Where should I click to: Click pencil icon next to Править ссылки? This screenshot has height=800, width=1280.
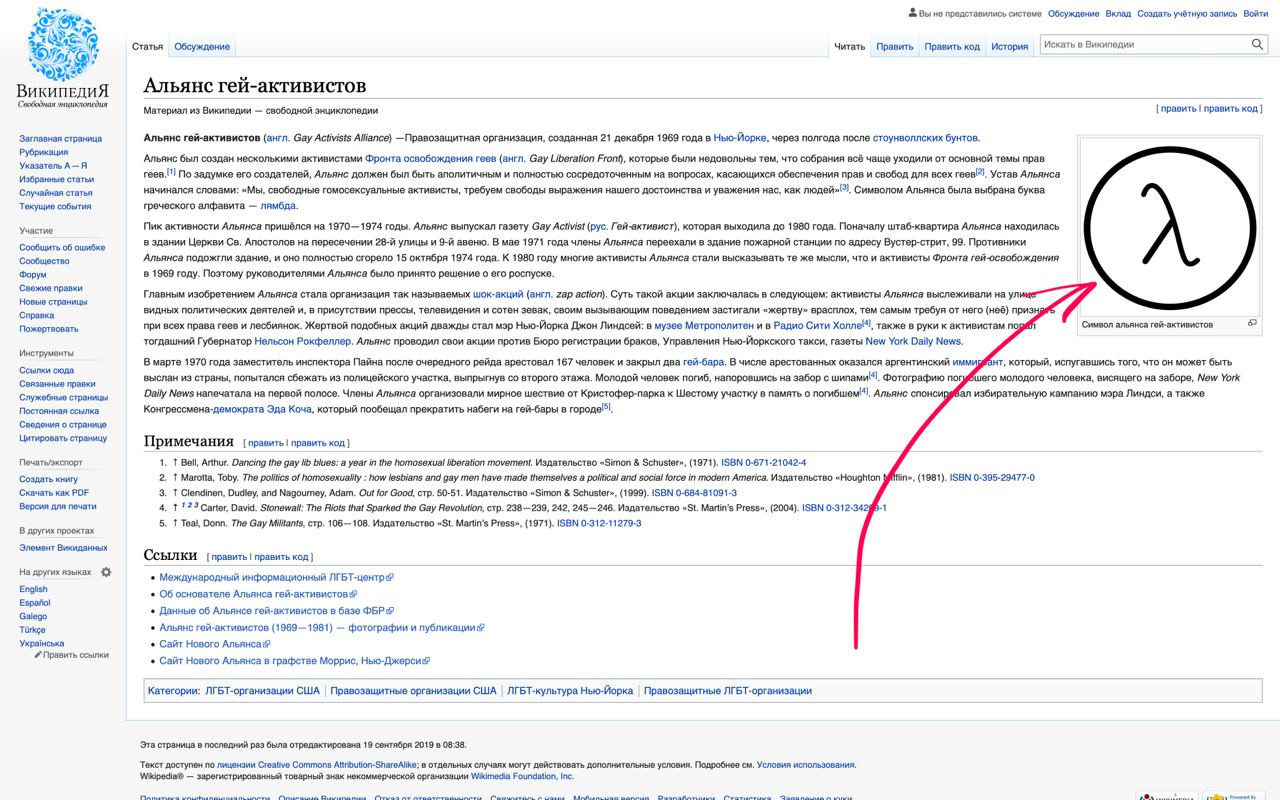pyautogui.click(x=38, y=654)
